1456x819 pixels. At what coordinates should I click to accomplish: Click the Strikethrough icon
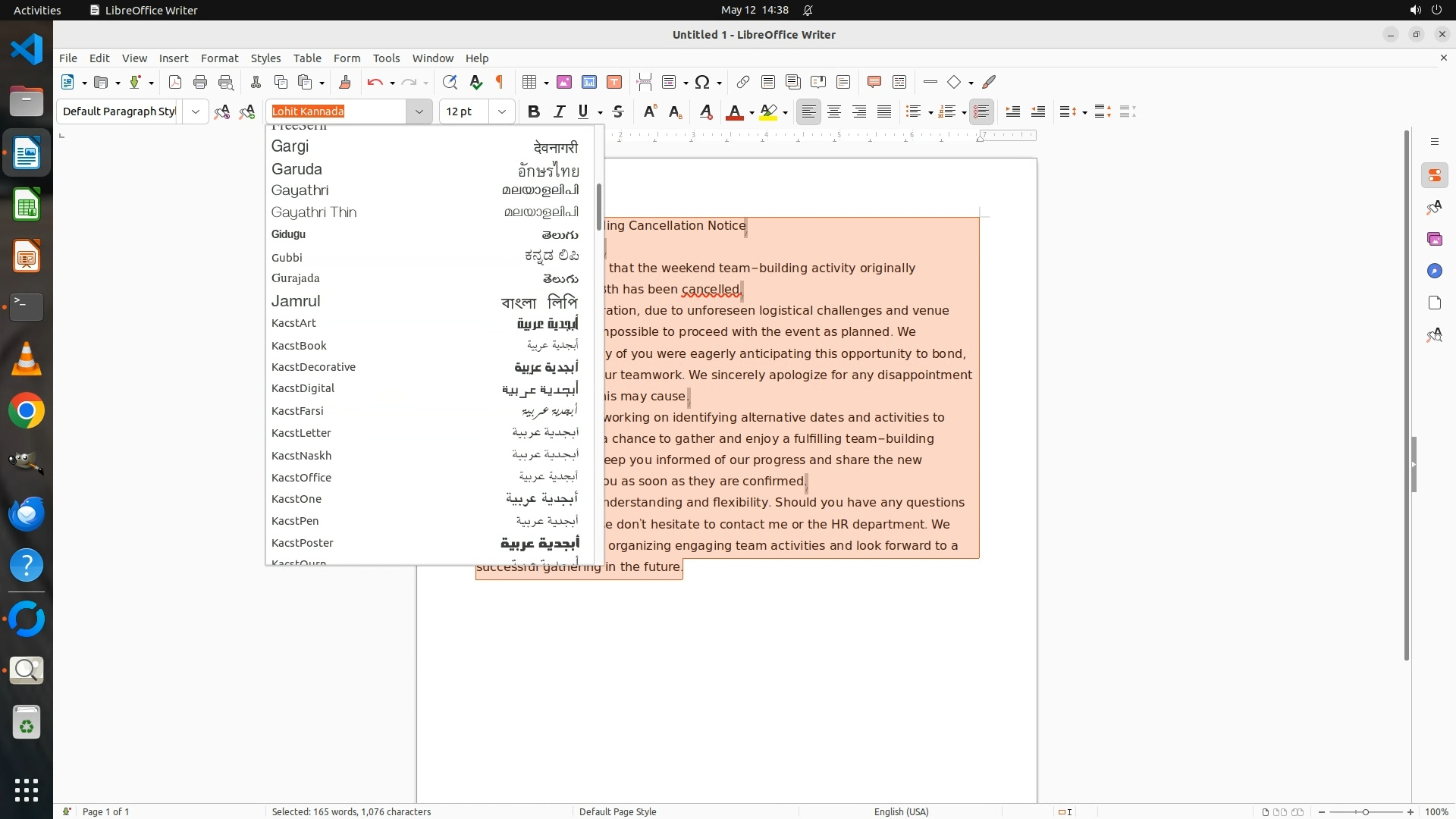coord(618,111)
